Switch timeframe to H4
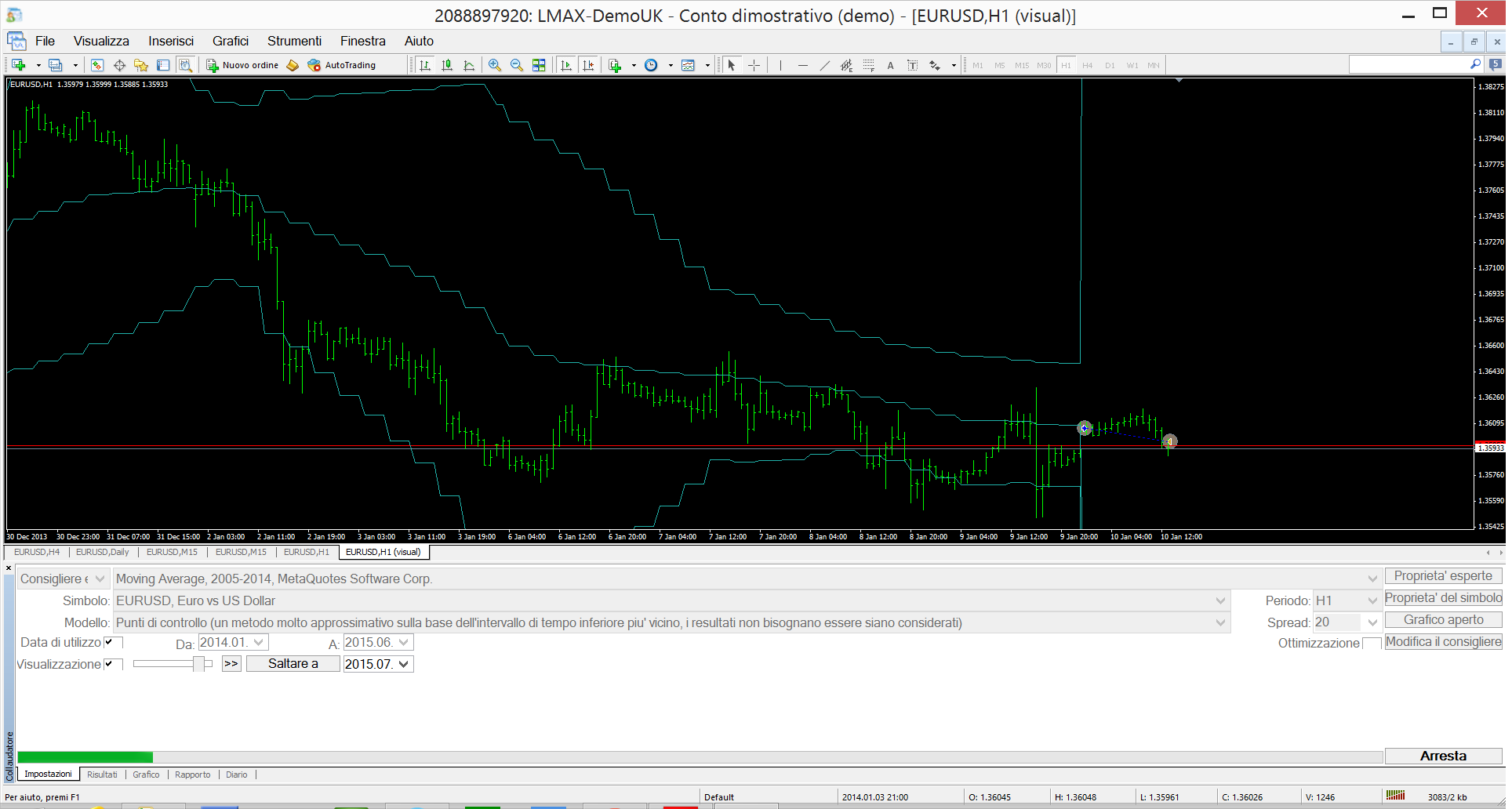 [x=1088, y=65]
